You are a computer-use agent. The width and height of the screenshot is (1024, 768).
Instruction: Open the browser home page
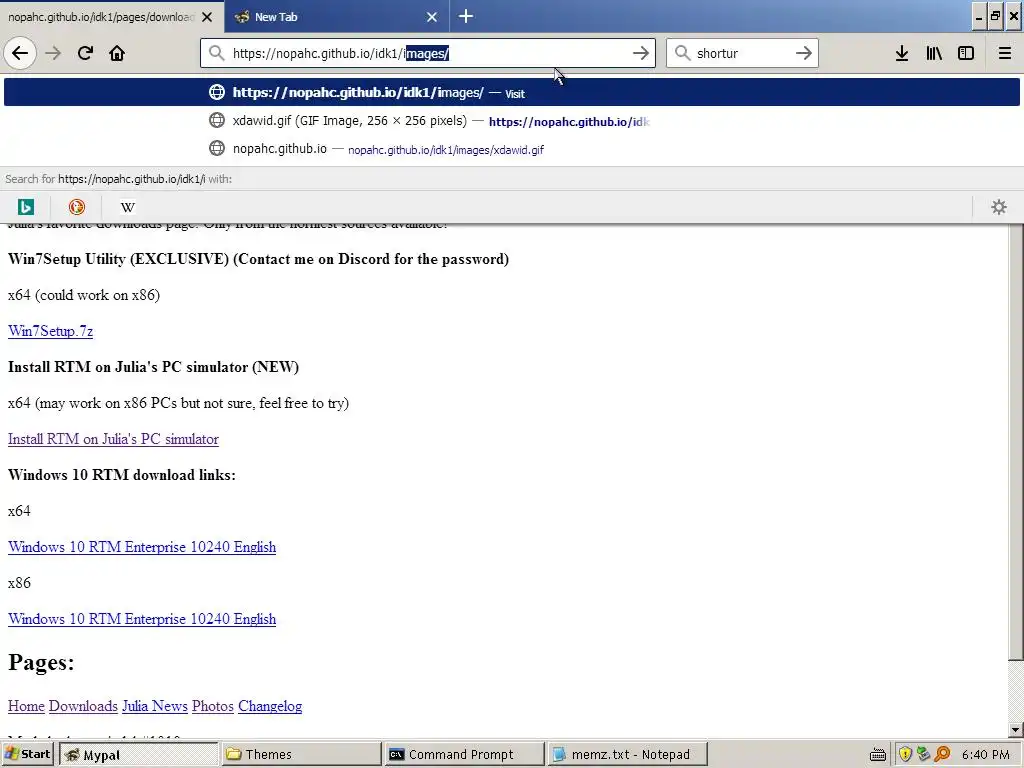(117, 53)
